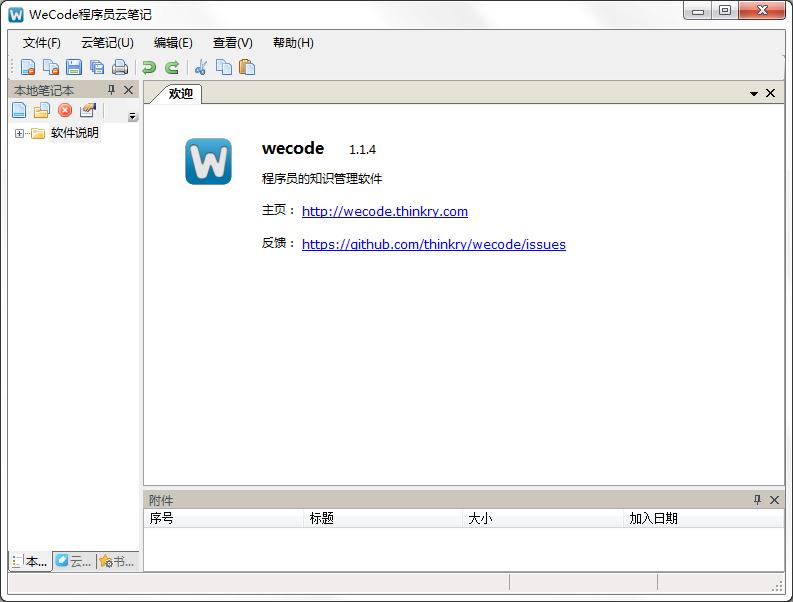The image size is (793, 602).
Task: Click the Save floppy disk toolbar icon
Action: point(74,68)
